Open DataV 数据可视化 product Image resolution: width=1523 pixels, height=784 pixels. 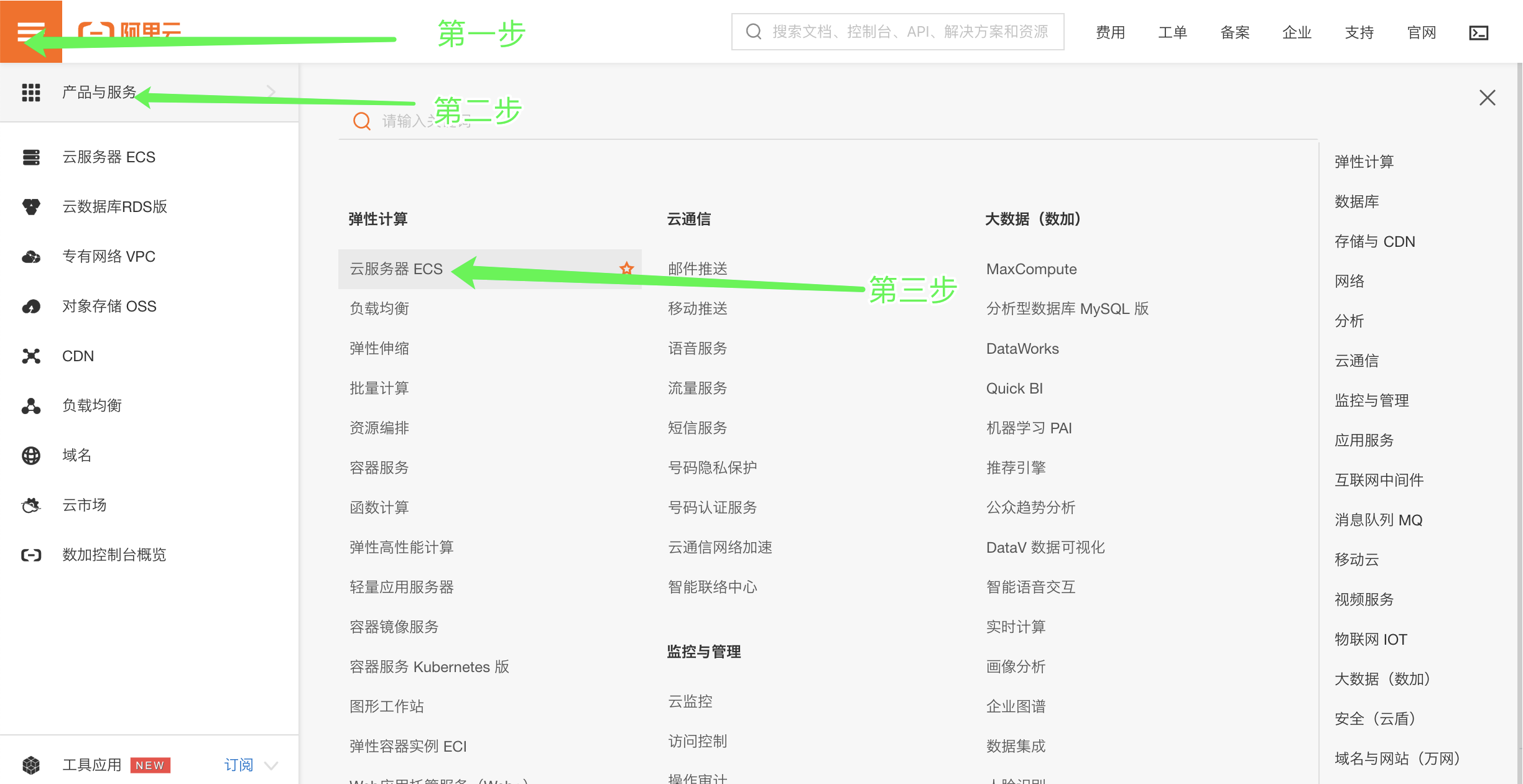[1045, 548]
